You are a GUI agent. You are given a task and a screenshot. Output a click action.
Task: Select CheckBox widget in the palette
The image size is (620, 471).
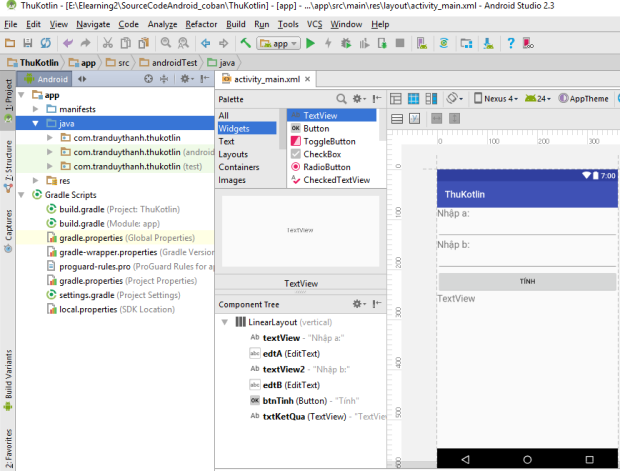pyautogui.click(x=322, y=154)
